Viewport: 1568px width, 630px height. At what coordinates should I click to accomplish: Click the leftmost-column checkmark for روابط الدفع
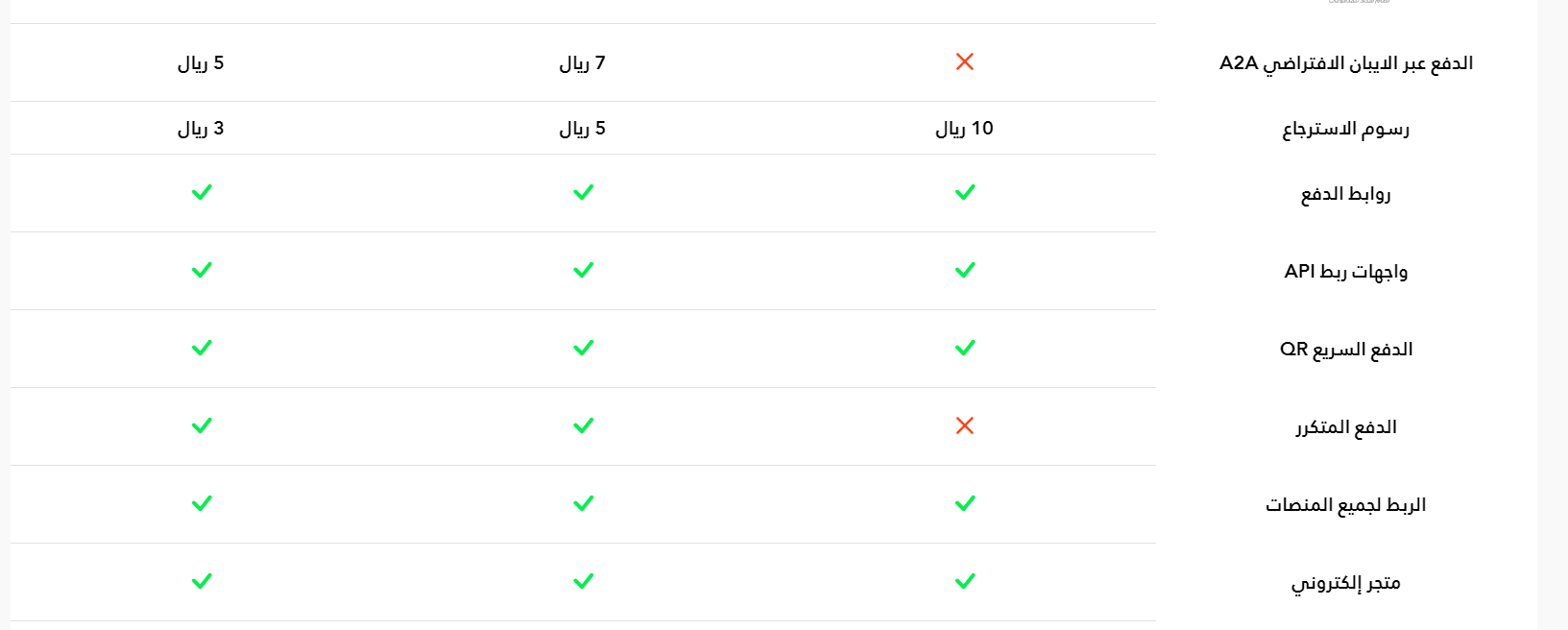[202, 192]
